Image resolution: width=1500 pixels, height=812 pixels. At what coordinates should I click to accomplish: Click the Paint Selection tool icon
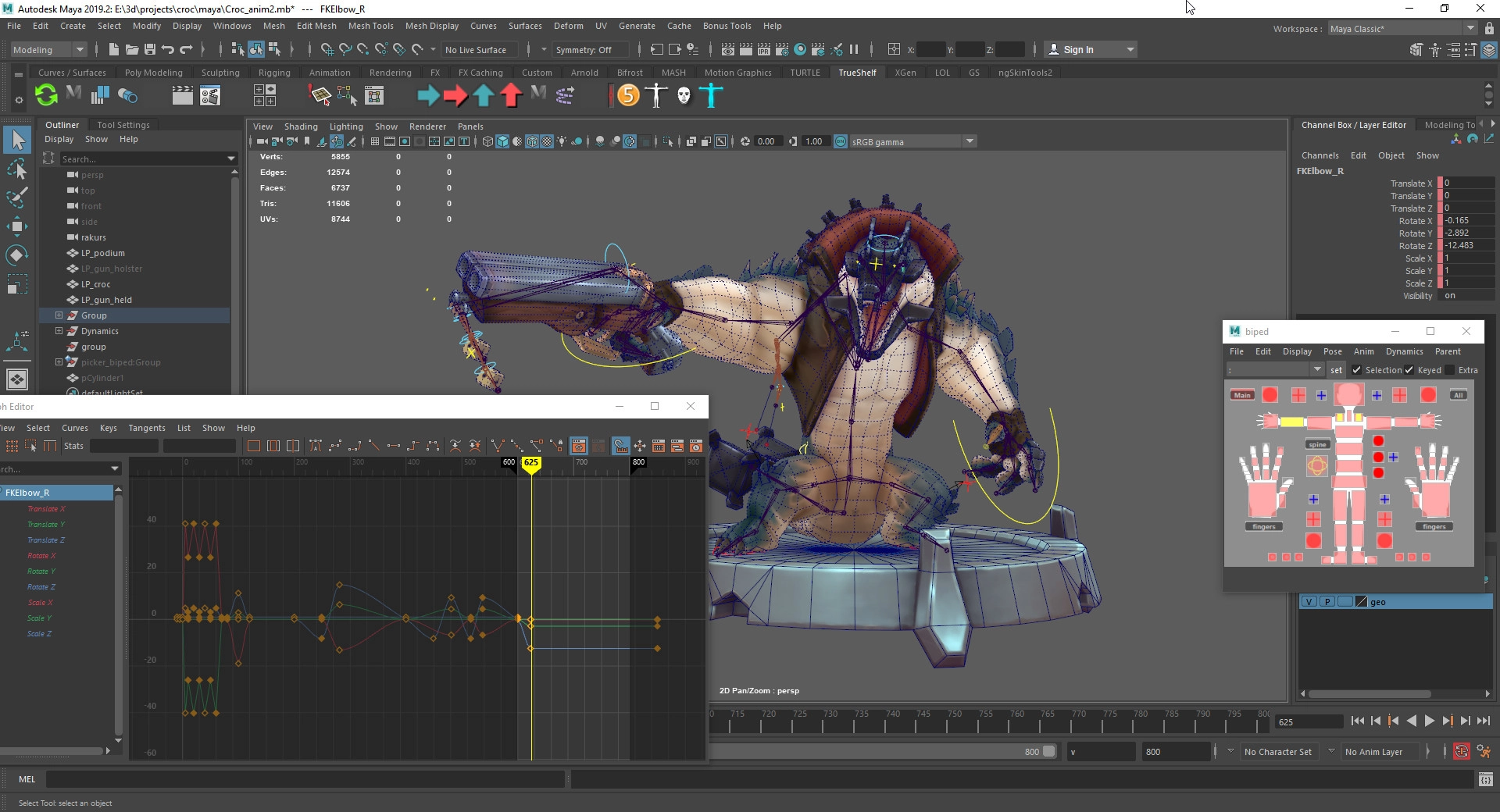17,197
